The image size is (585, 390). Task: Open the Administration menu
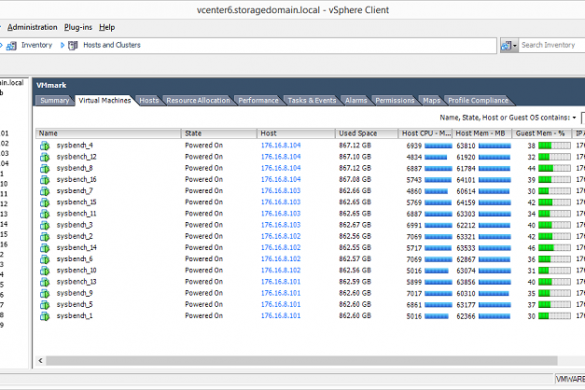click(32, 27)
